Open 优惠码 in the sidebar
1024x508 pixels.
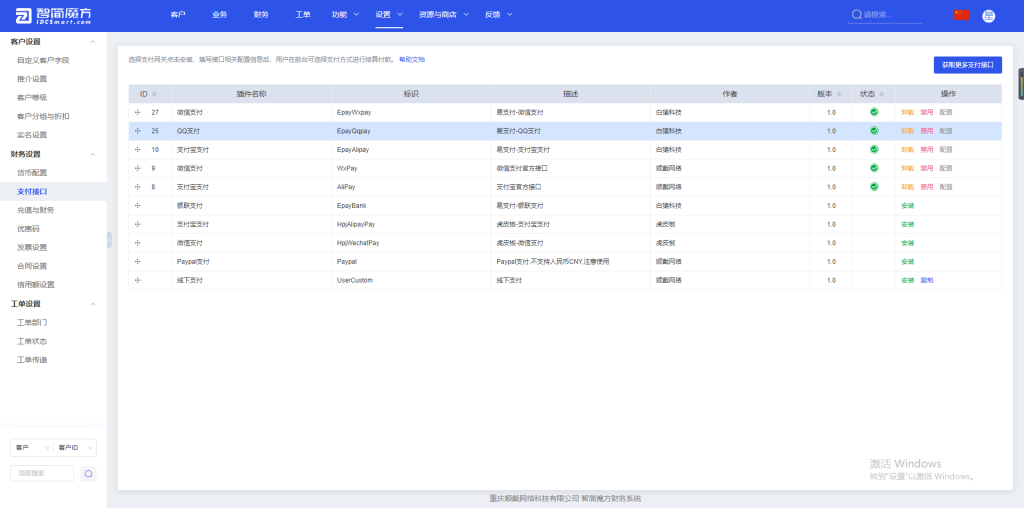pyautogui.click(x=28, y=229)
